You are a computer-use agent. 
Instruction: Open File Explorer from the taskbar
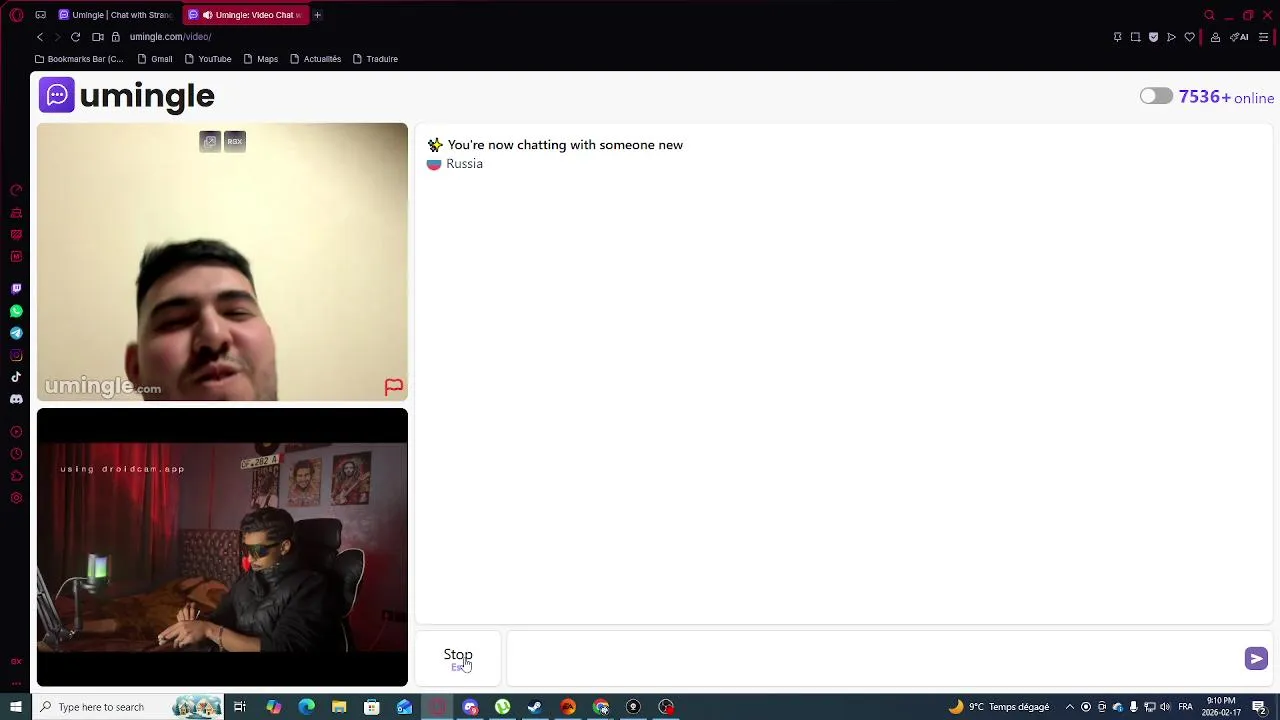pyautogui.click(x=339, y=707)
